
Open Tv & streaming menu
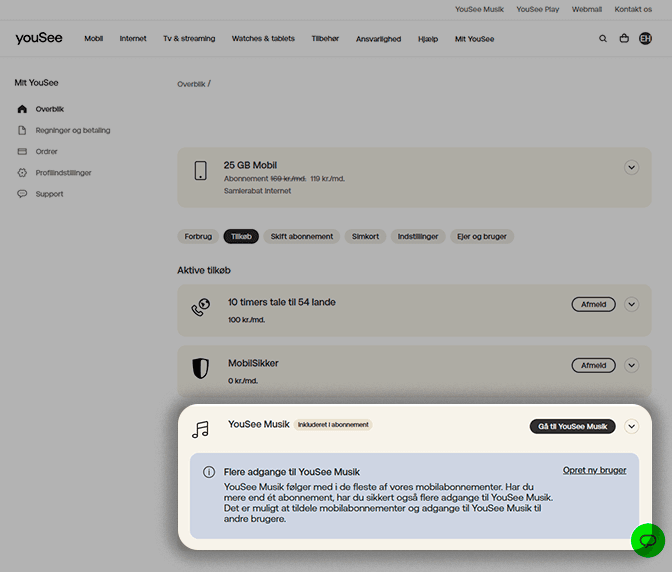pos(189,39)
